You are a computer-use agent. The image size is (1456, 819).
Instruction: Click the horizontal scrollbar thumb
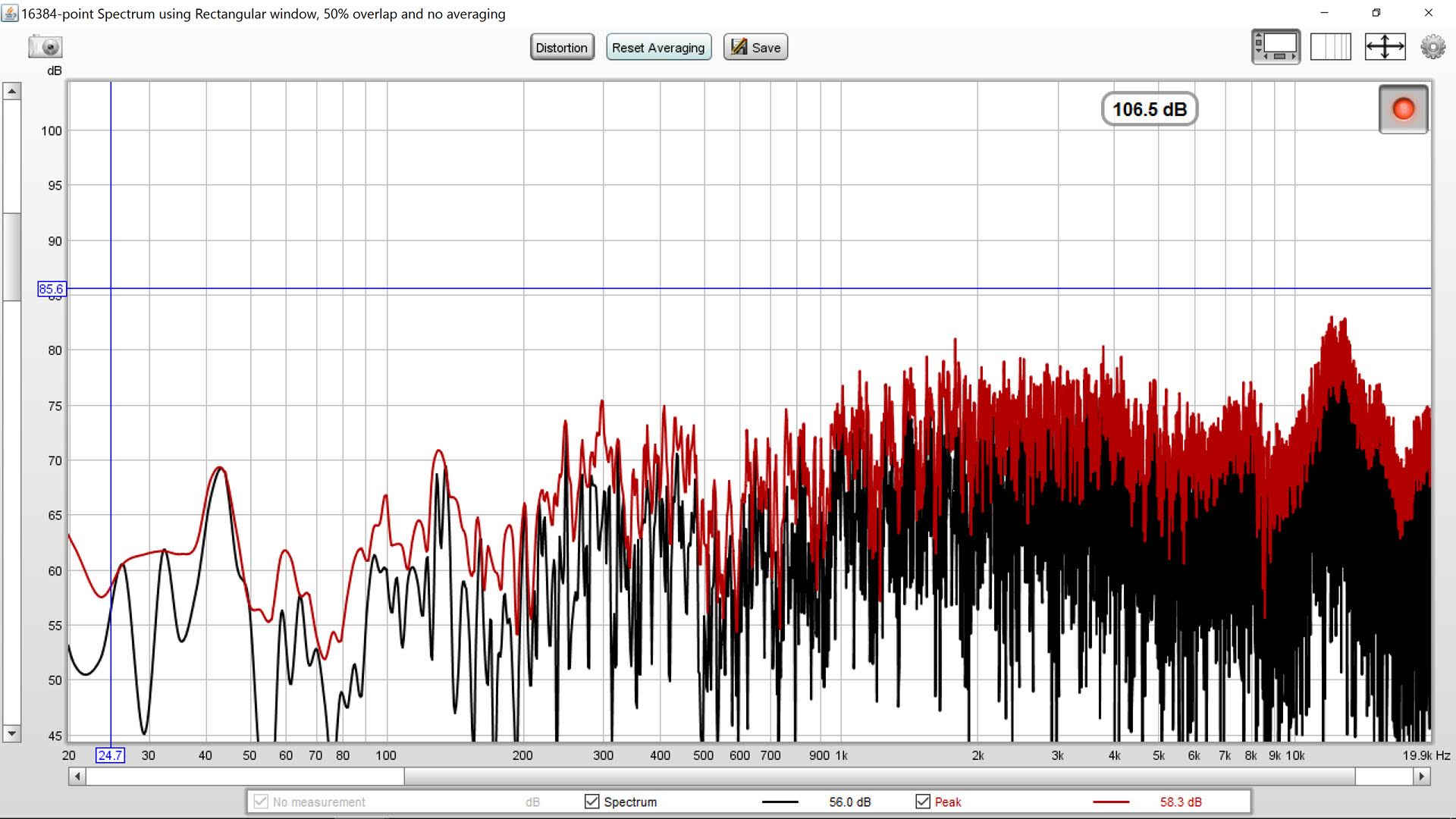pos(880,777)
